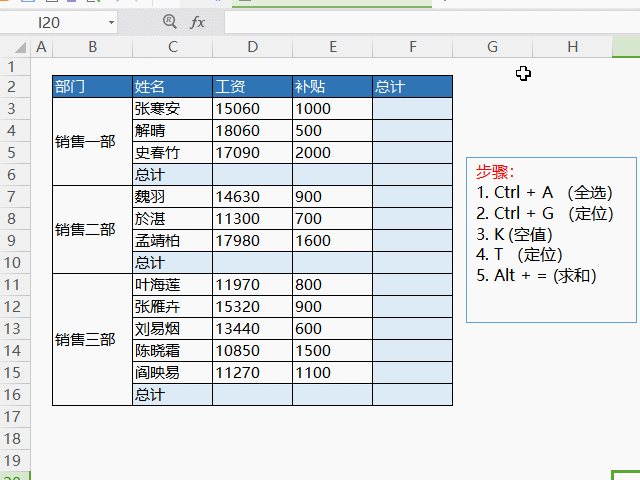Click name cell 陈晓霜
Image resolution: width=640 pixels, height=480 pixels.
[x=173, y=351]
